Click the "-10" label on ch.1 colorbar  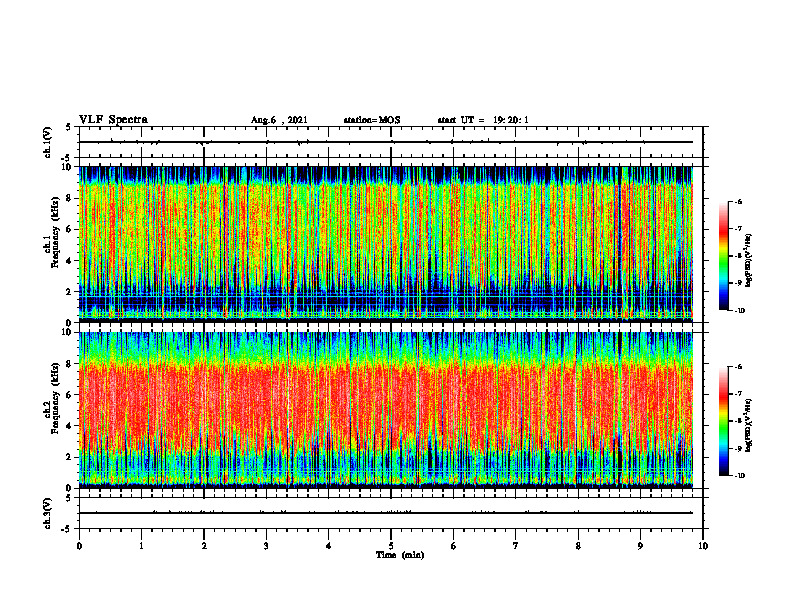[740, 311]
